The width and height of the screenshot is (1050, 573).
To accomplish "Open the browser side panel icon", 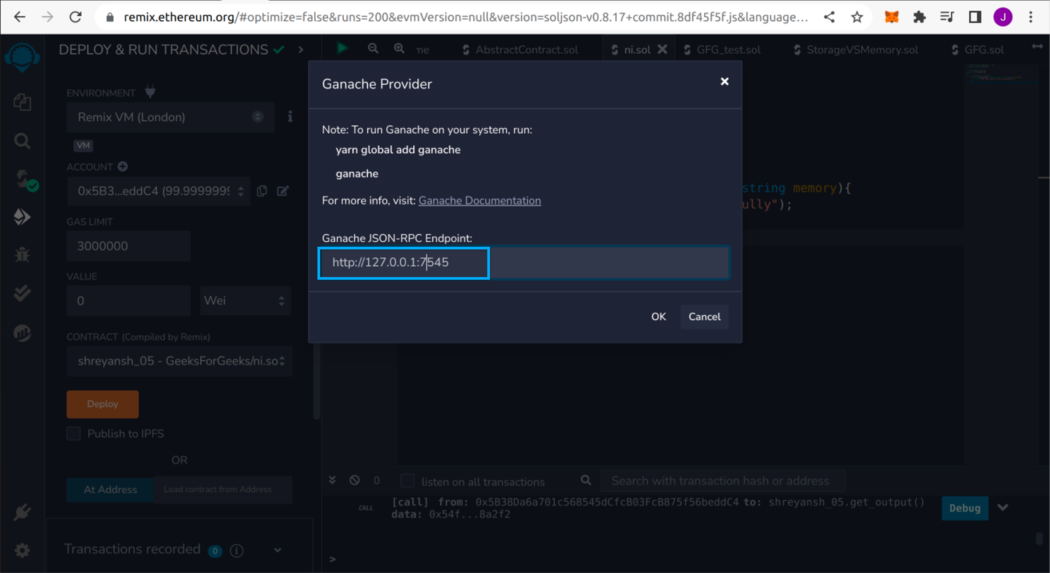I will click(x=975, y=17).
